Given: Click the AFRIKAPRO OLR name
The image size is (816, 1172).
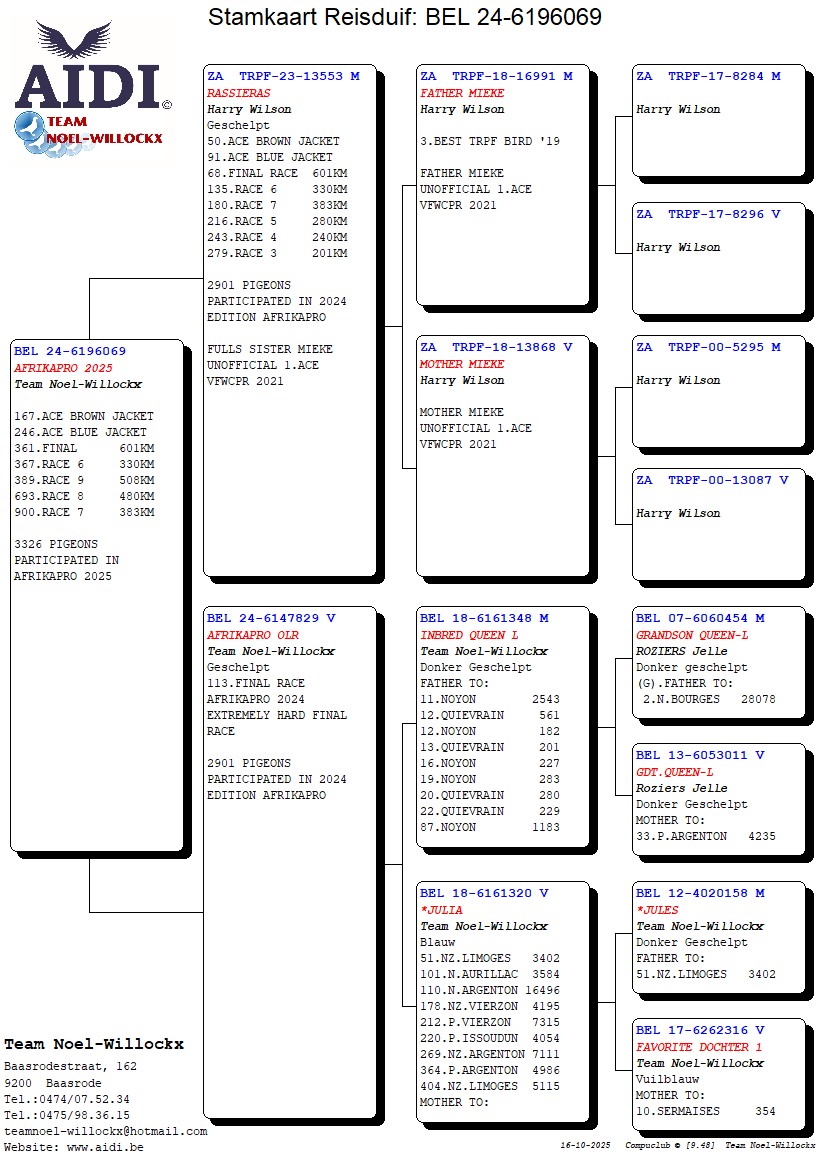Looking at the screenshot, I should pos(252,635).
